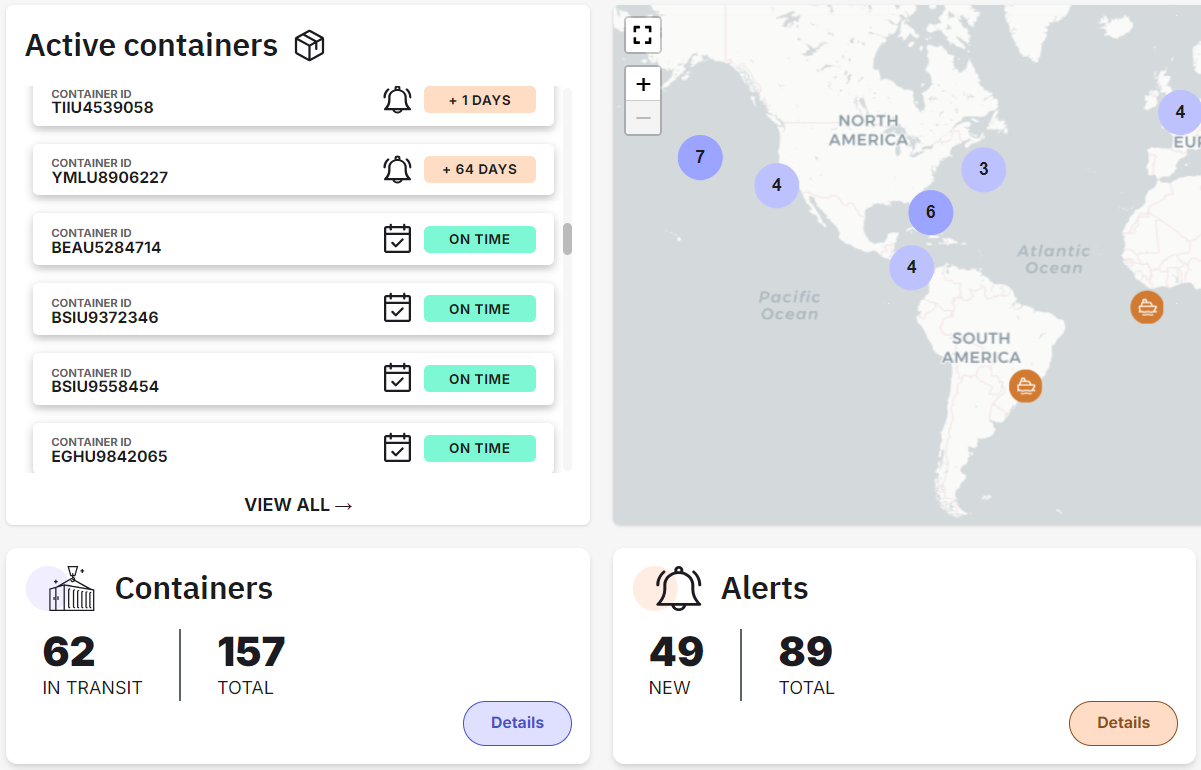The height and width of the screenshot is (770, 1201).
Task: Click the calendar check icon for EGHU9842065
Action: tap(397, 448)
